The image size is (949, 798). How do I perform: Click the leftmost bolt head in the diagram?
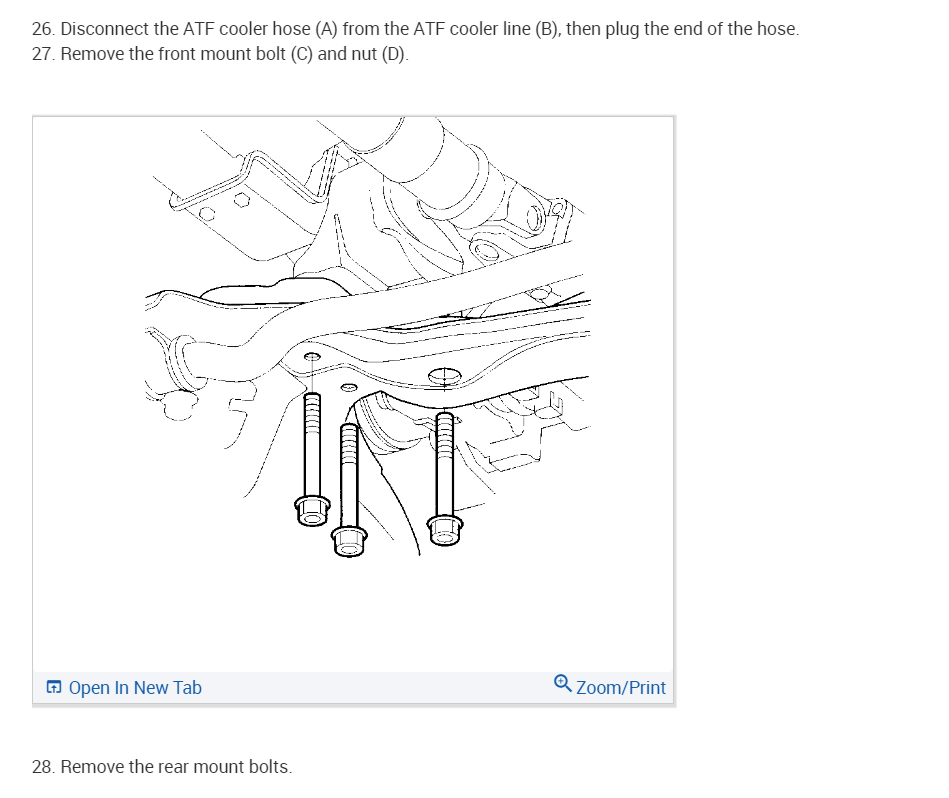tap(312, 511)
